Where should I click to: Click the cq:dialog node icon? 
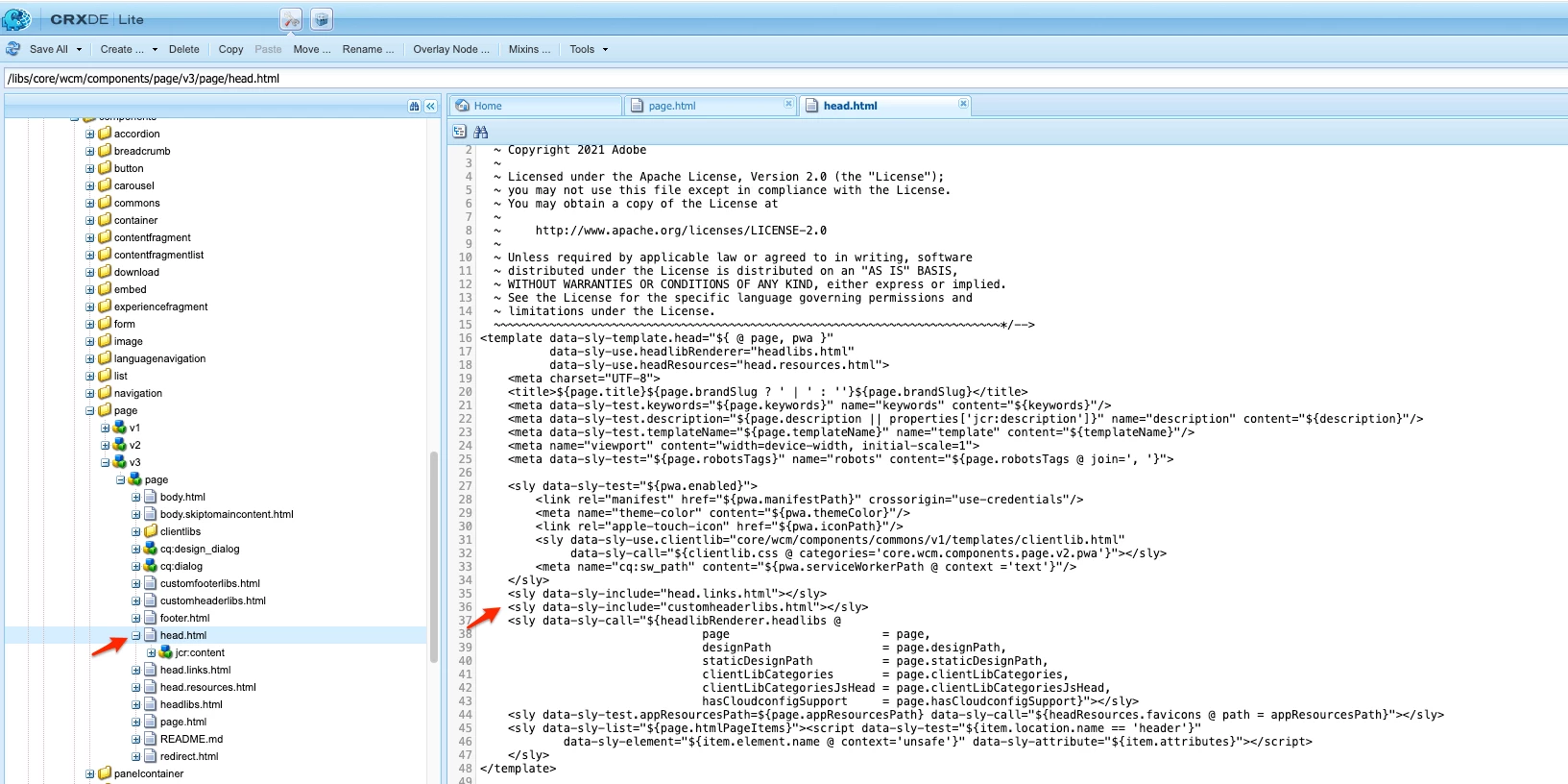(x=151, y=566)
